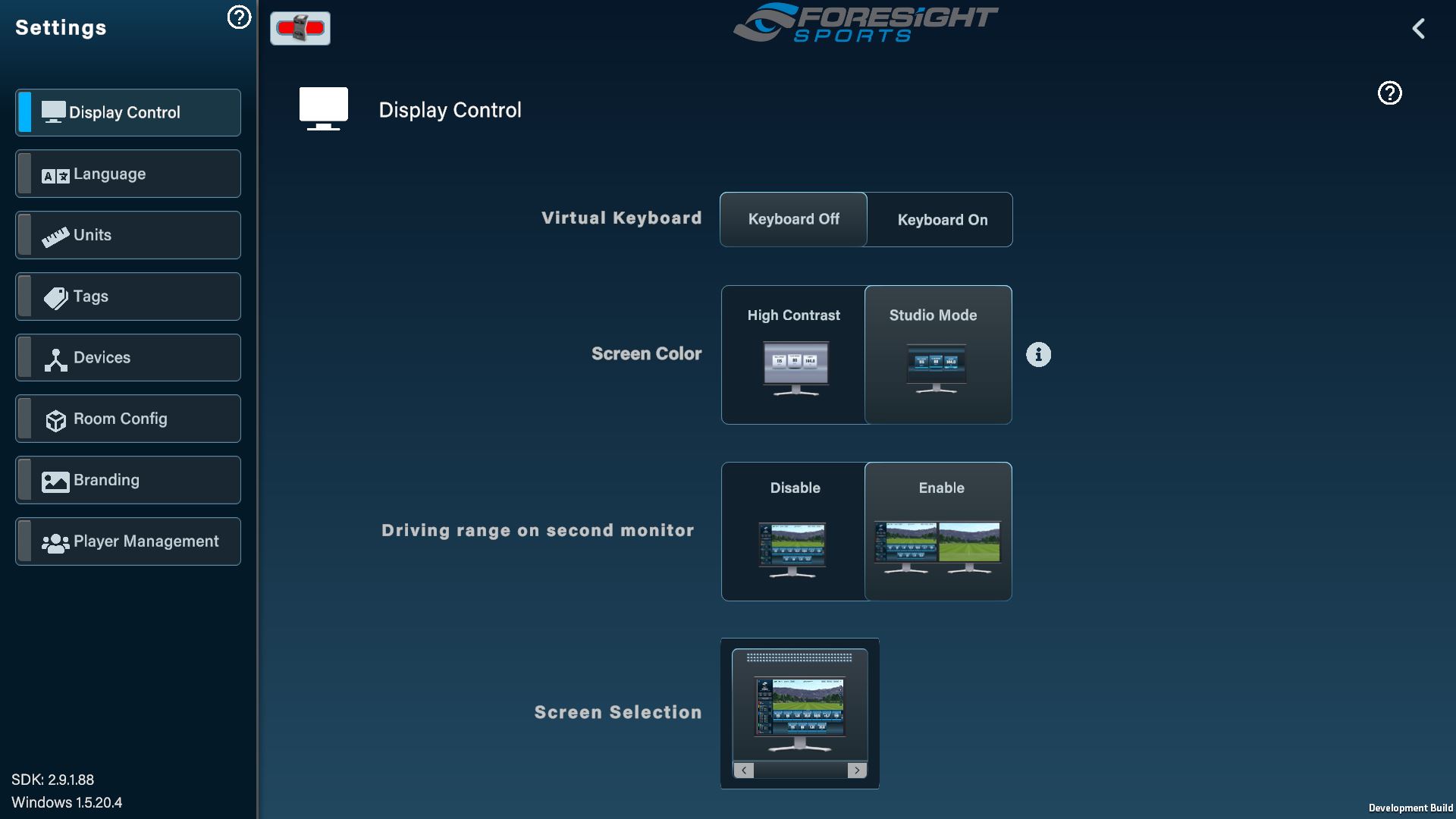
Task: Click the Screen Color info icon
Action: pos(1038,354)
